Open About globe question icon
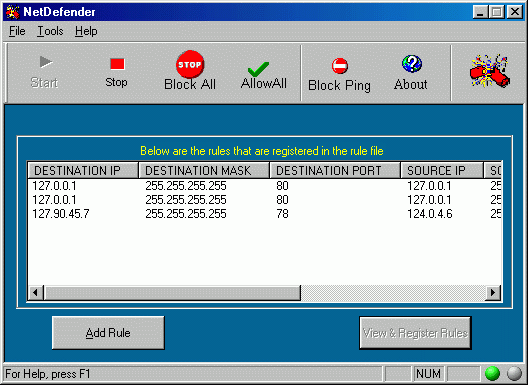 [x=412, y=64]
